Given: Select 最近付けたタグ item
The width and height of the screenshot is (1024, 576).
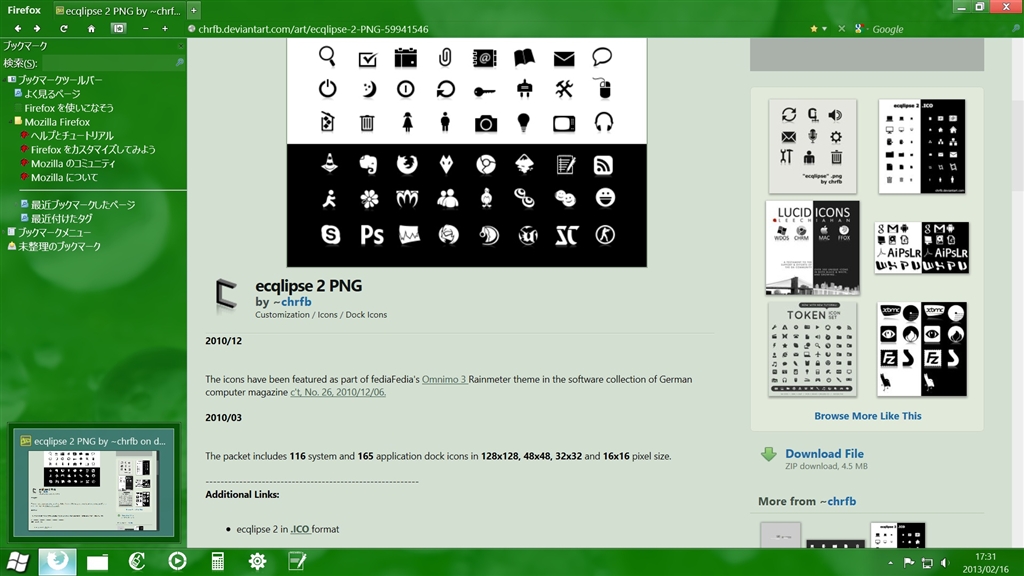Looking at the screenshot, I should 57,218.
